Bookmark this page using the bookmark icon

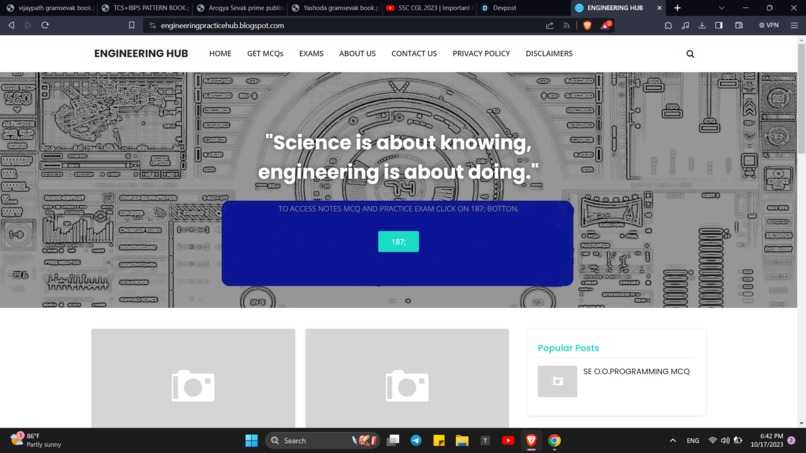pyautogui.click(x=132, y=25)
